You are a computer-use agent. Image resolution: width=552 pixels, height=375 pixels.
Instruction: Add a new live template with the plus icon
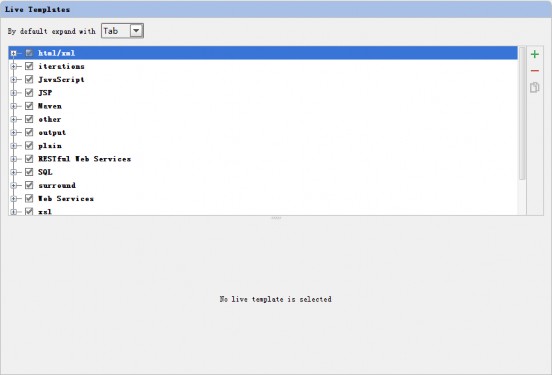(x=534, y=54)
